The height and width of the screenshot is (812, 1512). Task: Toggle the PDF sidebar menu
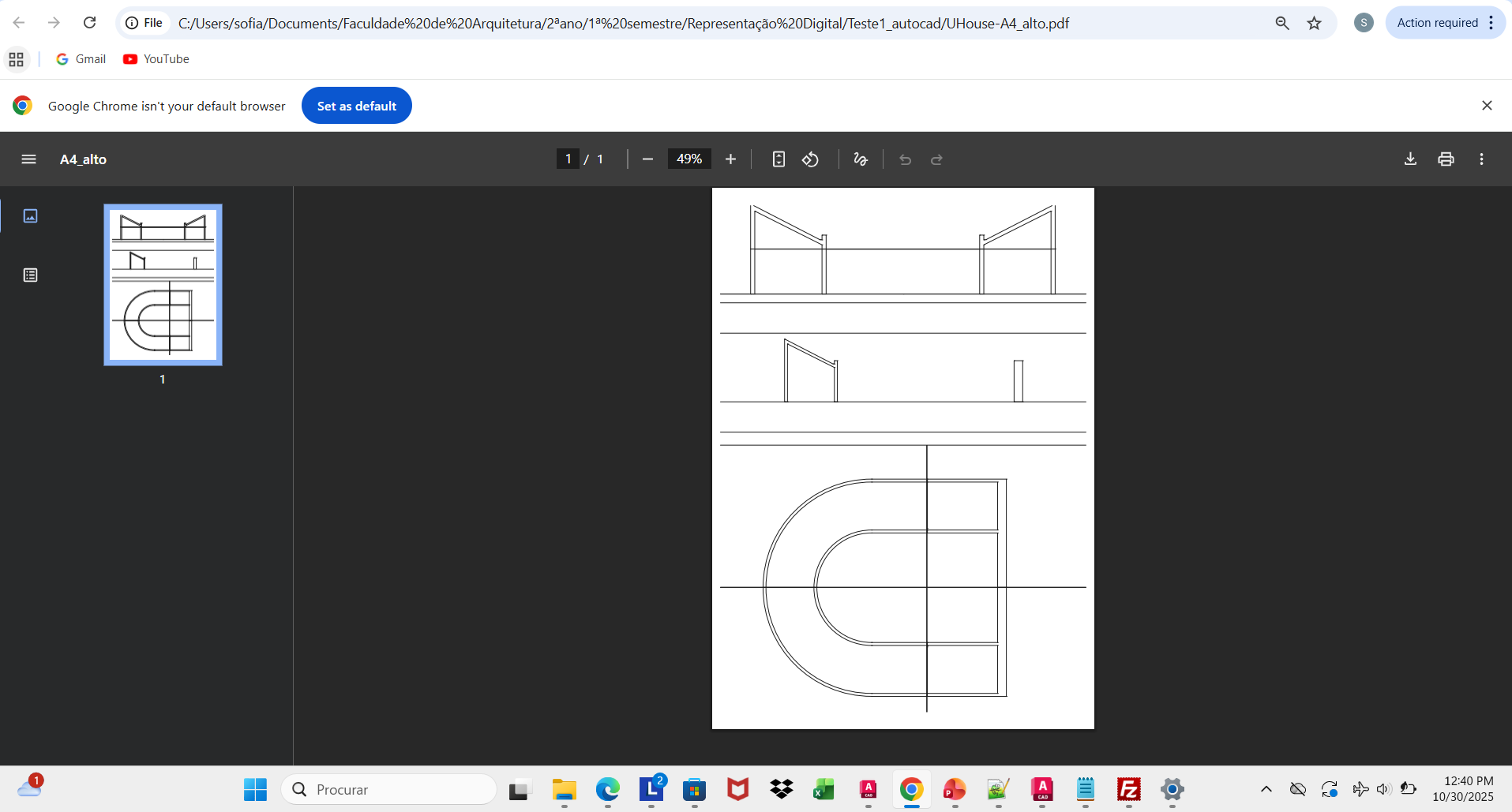pos(28,159)
